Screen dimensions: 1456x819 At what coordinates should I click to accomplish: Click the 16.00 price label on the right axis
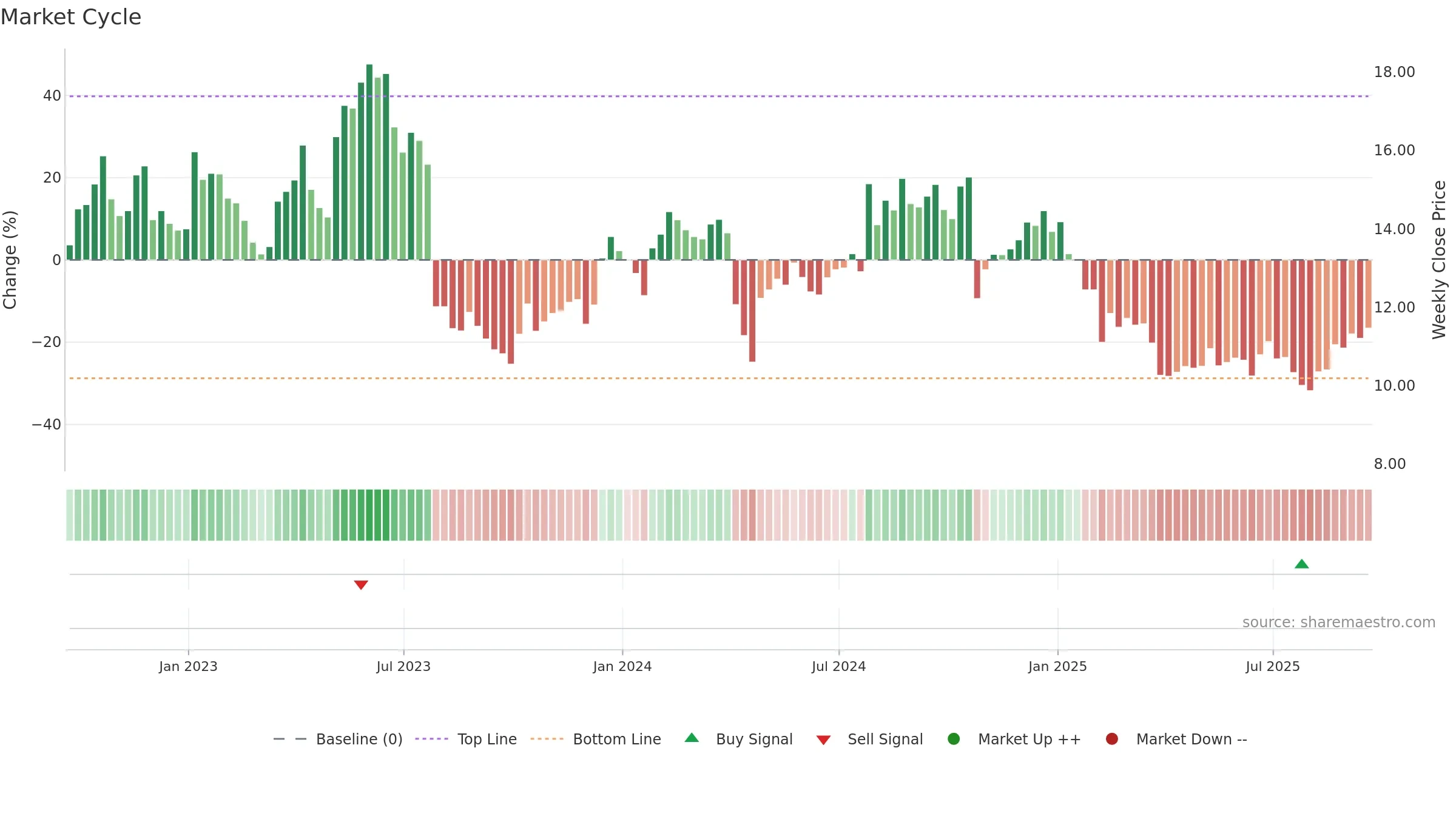click(x=1394, y=150)
